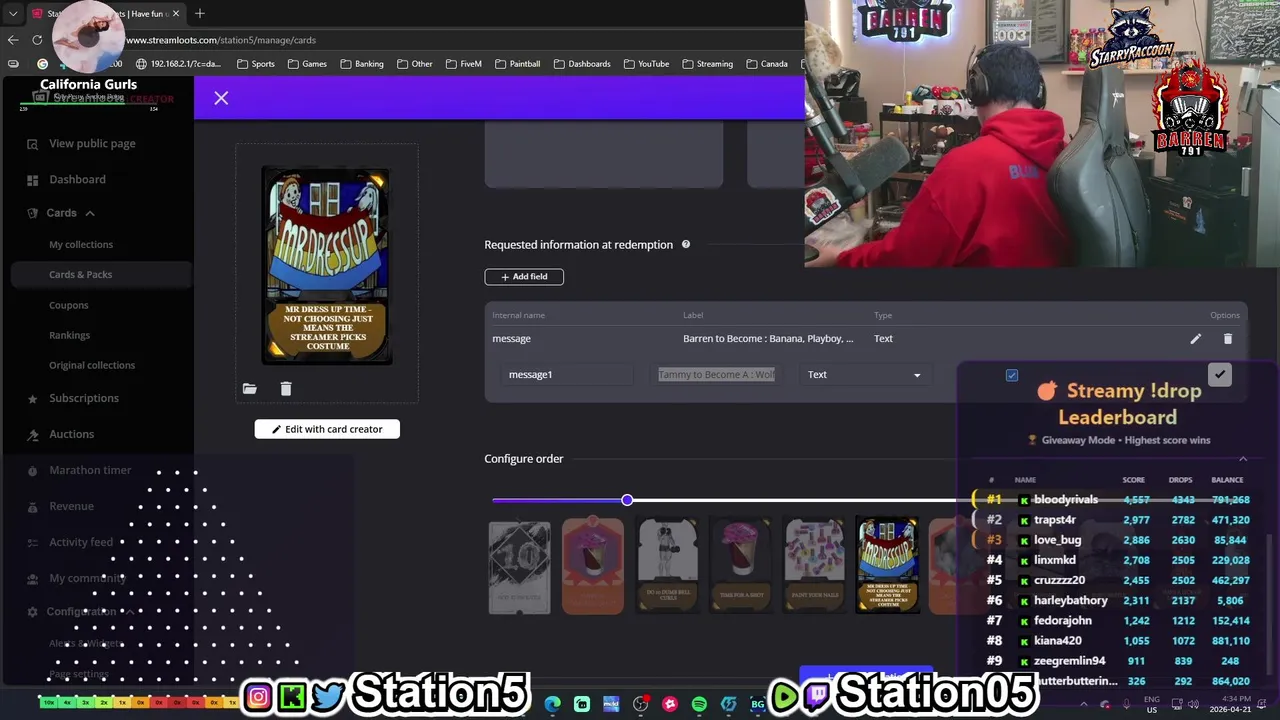This screenshot has width=1280, height=720.
Task: Select Cards & Packs in the sidebar
Action: pos(80,275)
